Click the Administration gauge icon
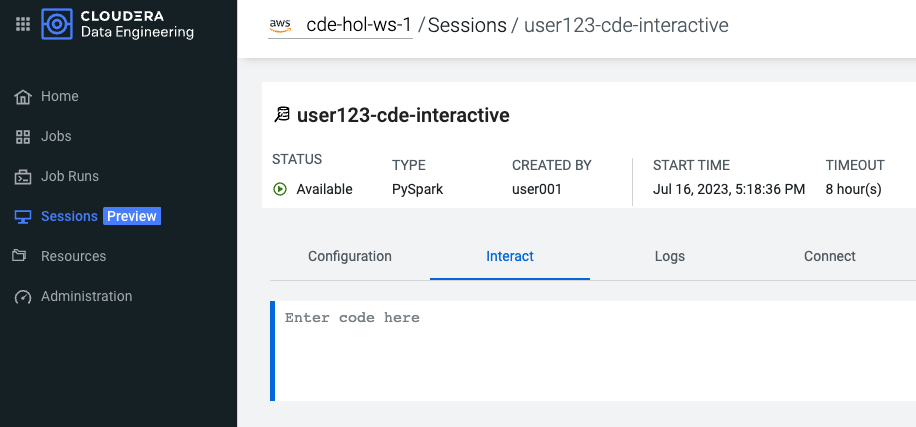916x427 pixels. (23, 297)
